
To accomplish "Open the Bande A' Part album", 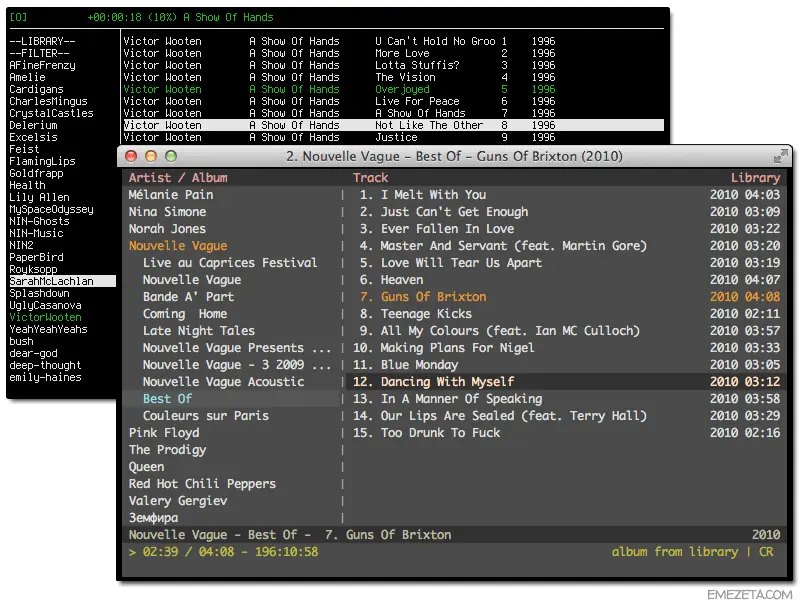I will pyautogui.click(x=188, y=297).
